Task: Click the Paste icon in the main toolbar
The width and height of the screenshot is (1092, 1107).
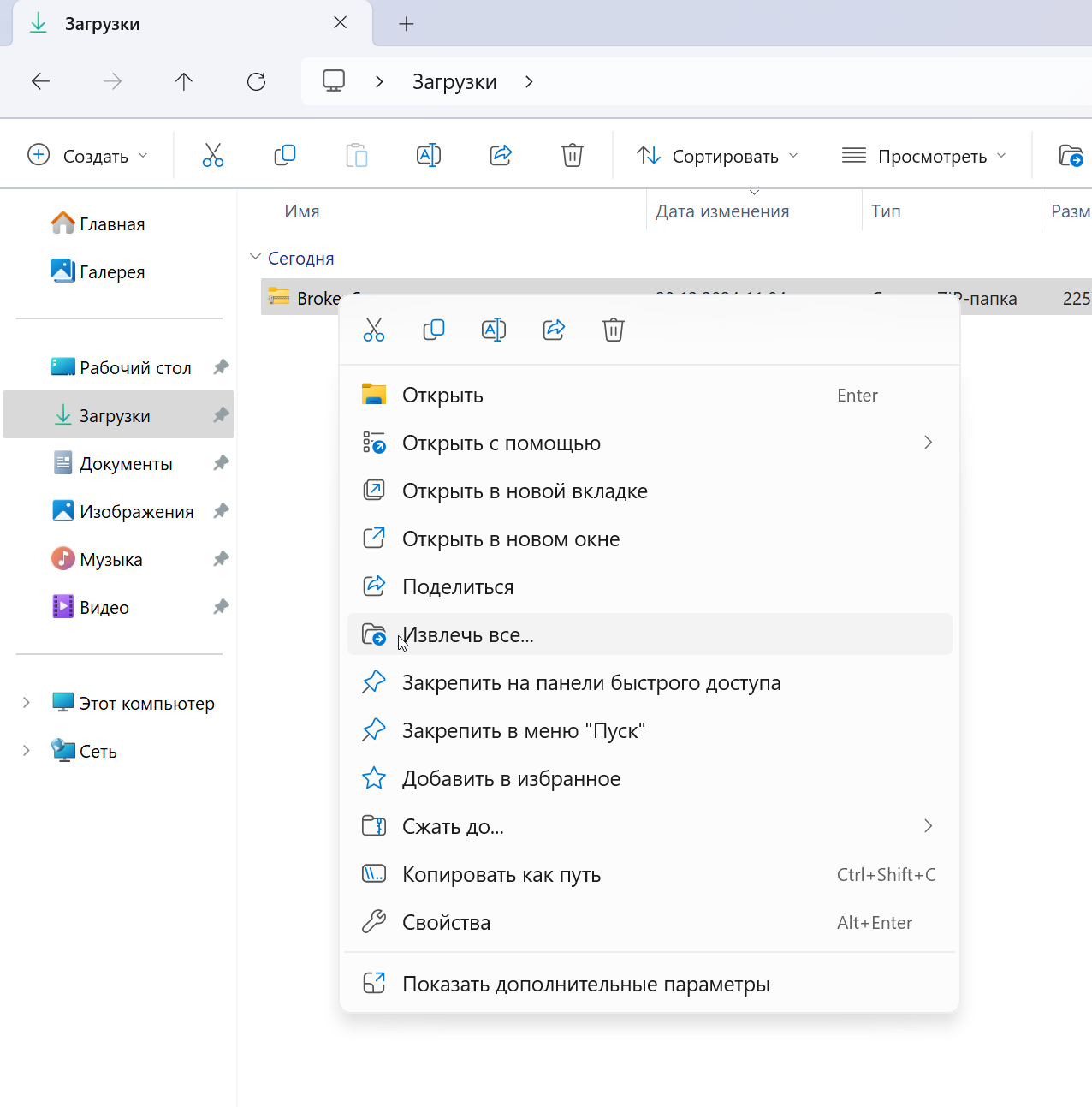Action: point(357,155)
